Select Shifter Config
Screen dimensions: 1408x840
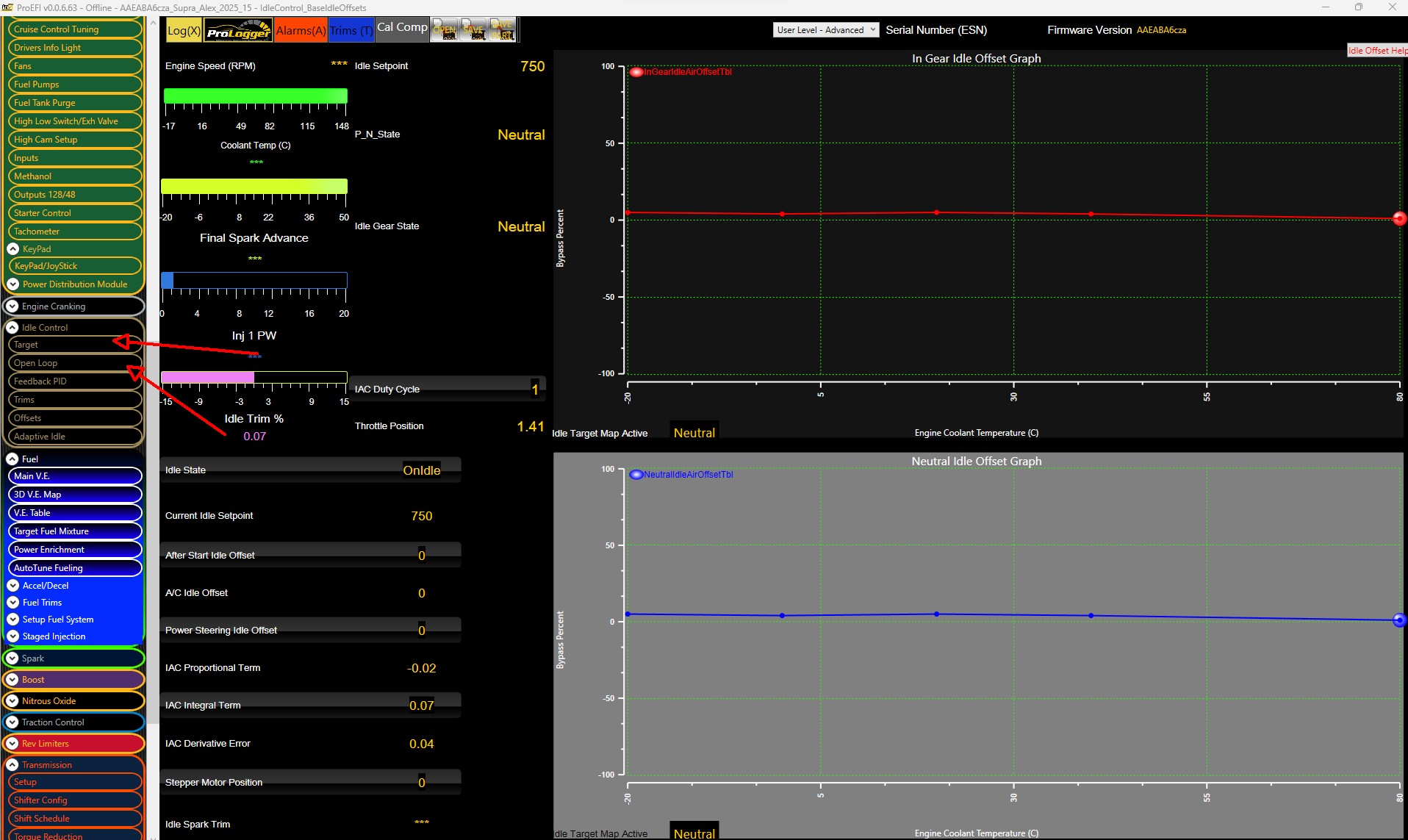(x=74, y=800)
